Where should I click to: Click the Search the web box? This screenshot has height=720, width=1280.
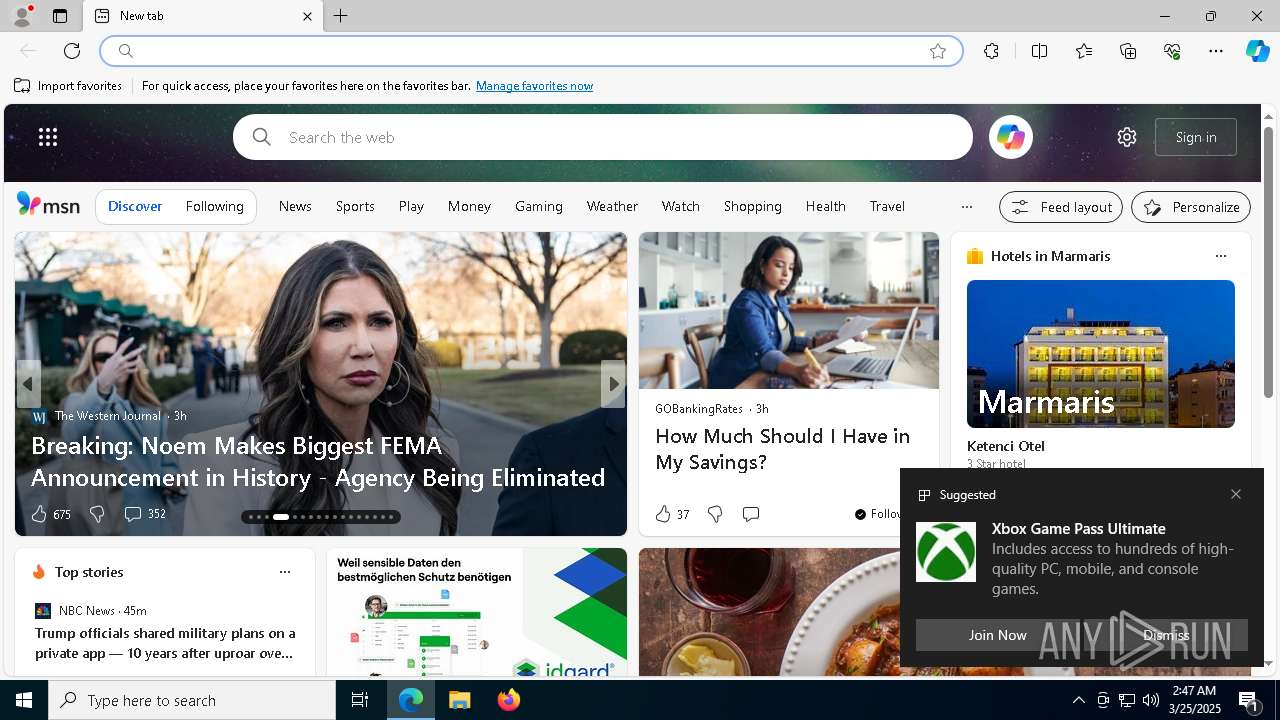click(x=603, y=137)
